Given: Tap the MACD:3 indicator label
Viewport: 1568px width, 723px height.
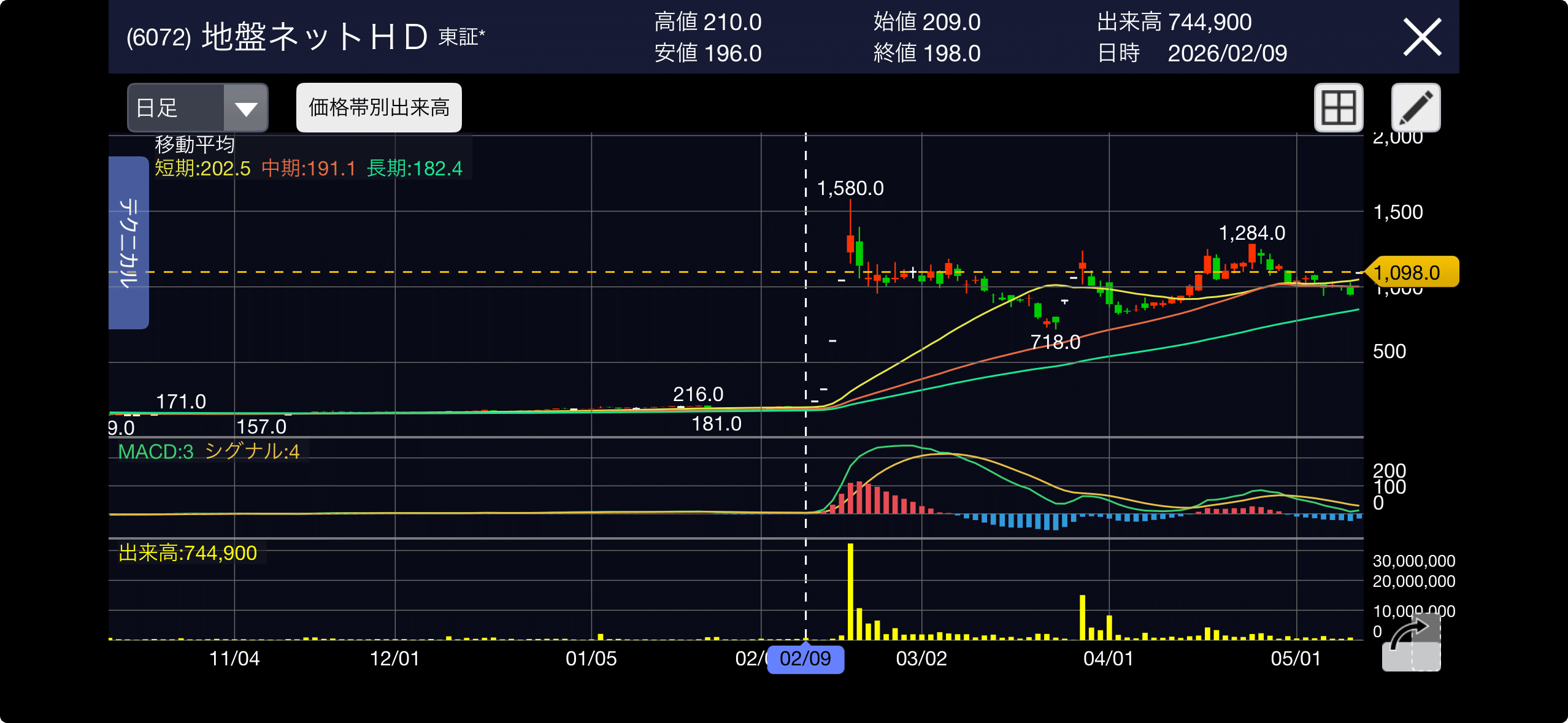Looking at the screenshot, I should (156, 452).
